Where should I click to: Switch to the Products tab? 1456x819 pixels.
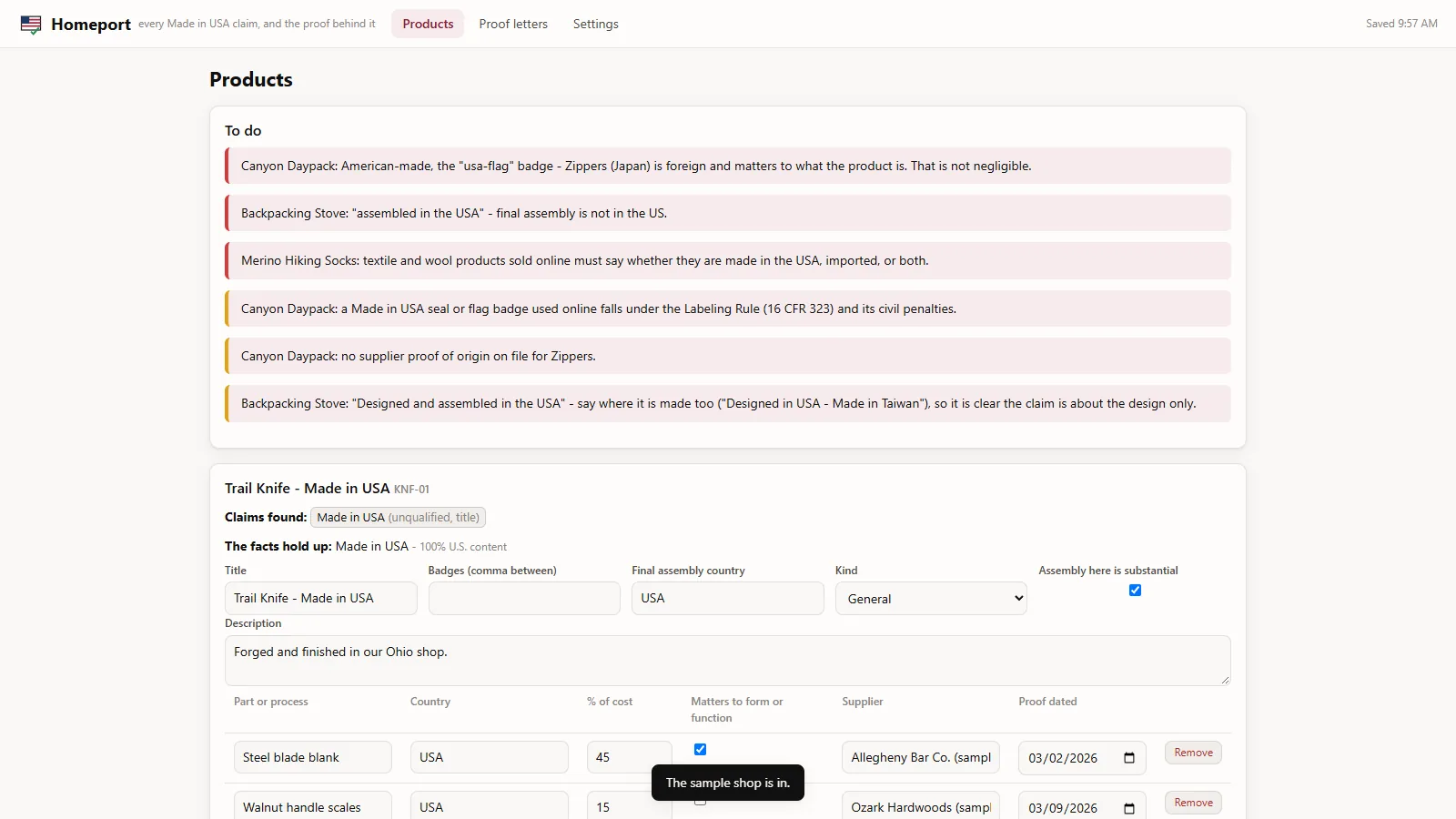coord(428,24)
